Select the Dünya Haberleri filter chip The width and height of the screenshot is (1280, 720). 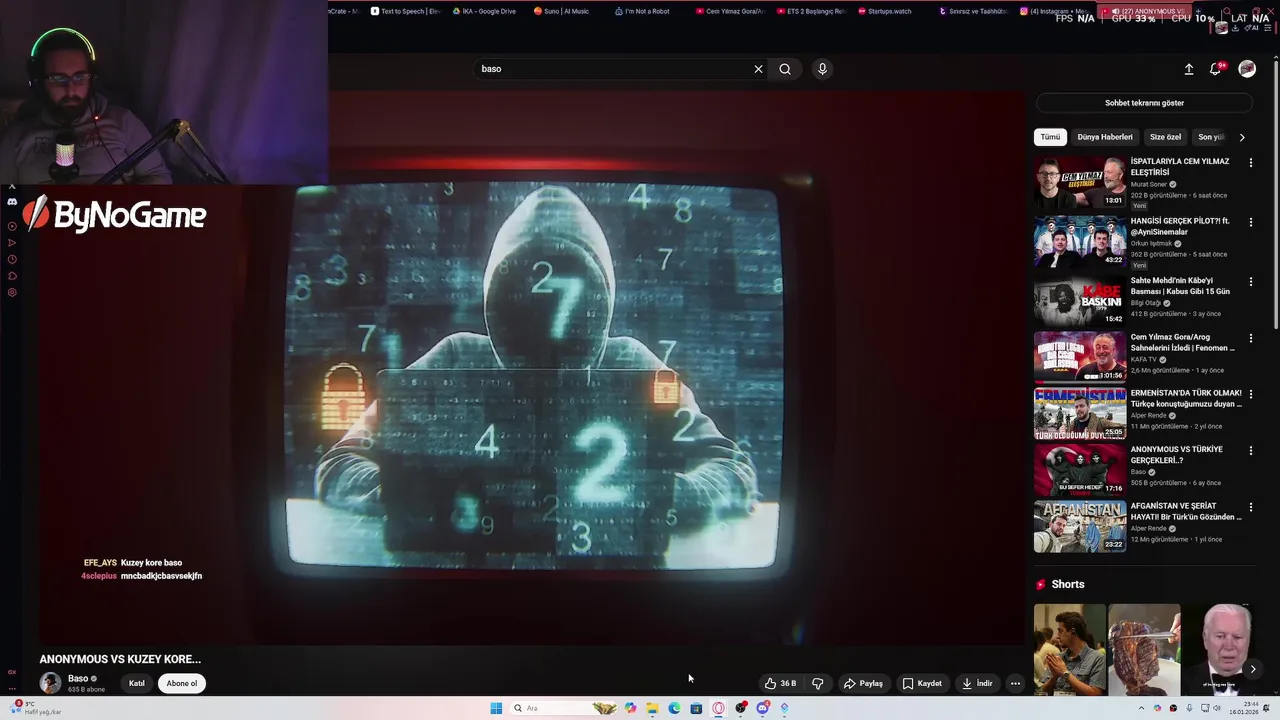[1105, 137]
